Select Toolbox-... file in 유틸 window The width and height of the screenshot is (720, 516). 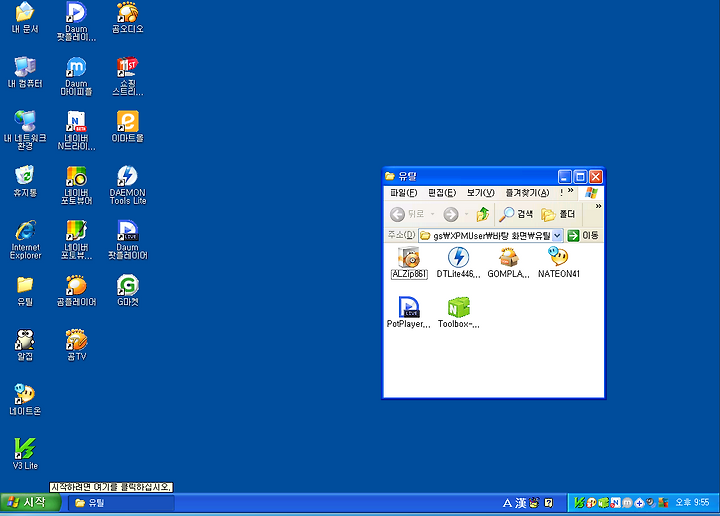click(458, 313)
